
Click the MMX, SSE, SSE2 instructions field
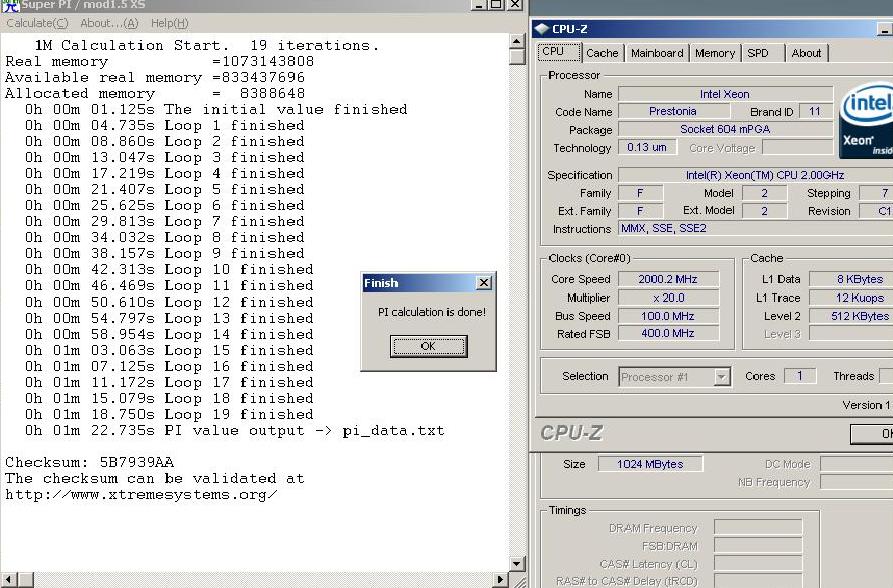756,228
